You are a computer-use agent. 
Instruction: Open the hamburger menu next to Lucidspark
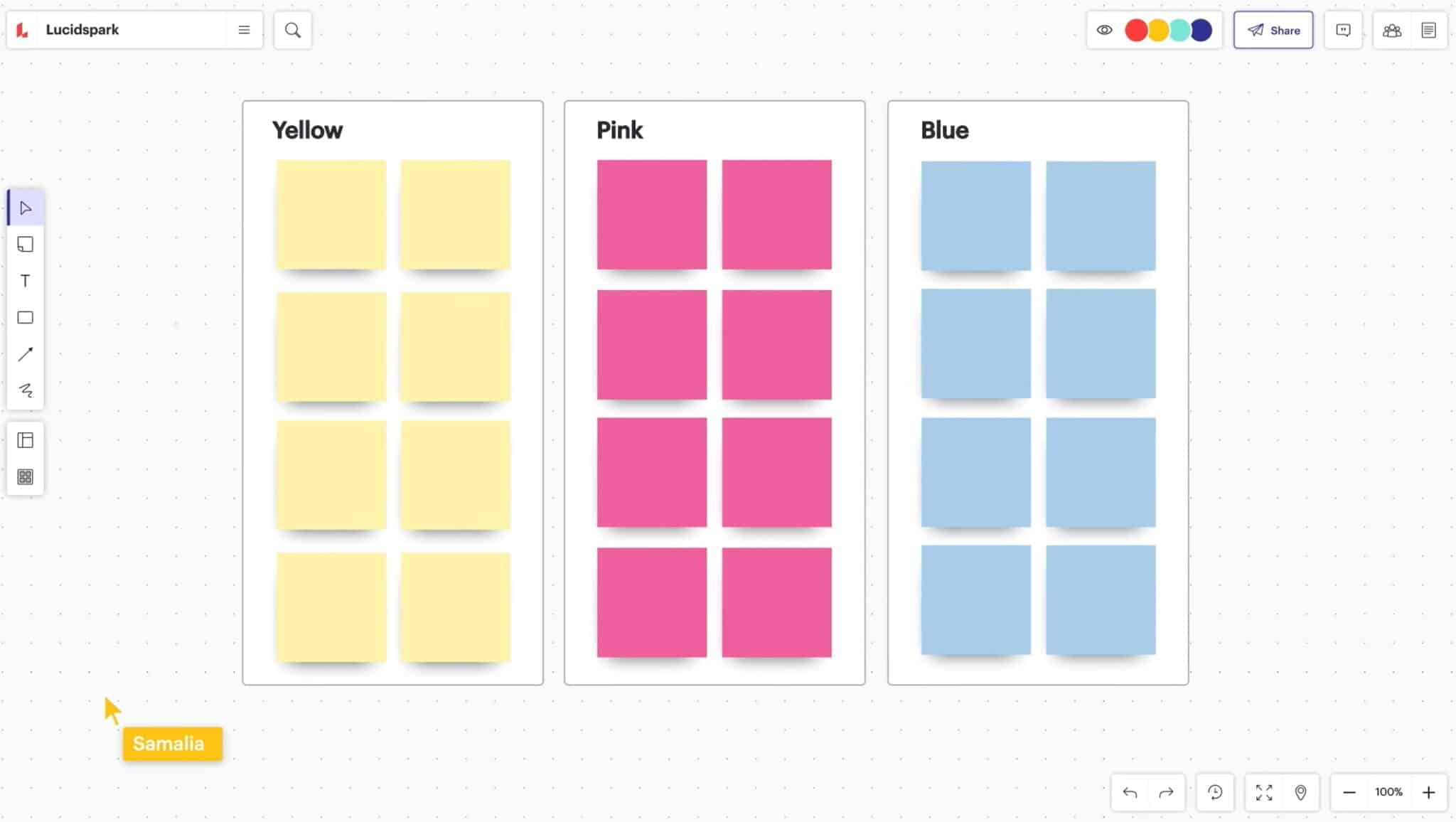pyautogui.click(x=245, y=30)
